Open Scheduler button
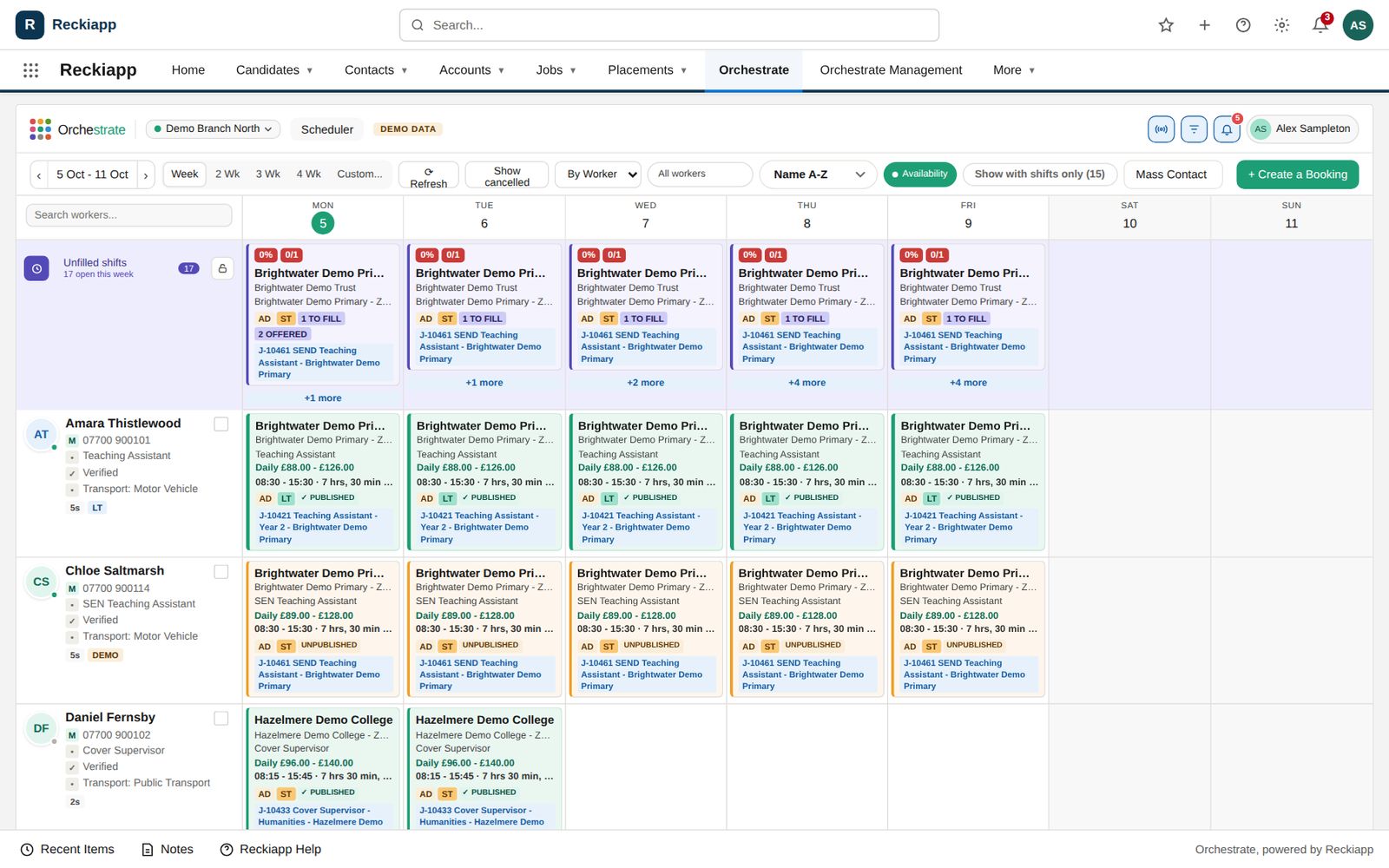This screenshot has width=1389, height=868. coord(327,129)
